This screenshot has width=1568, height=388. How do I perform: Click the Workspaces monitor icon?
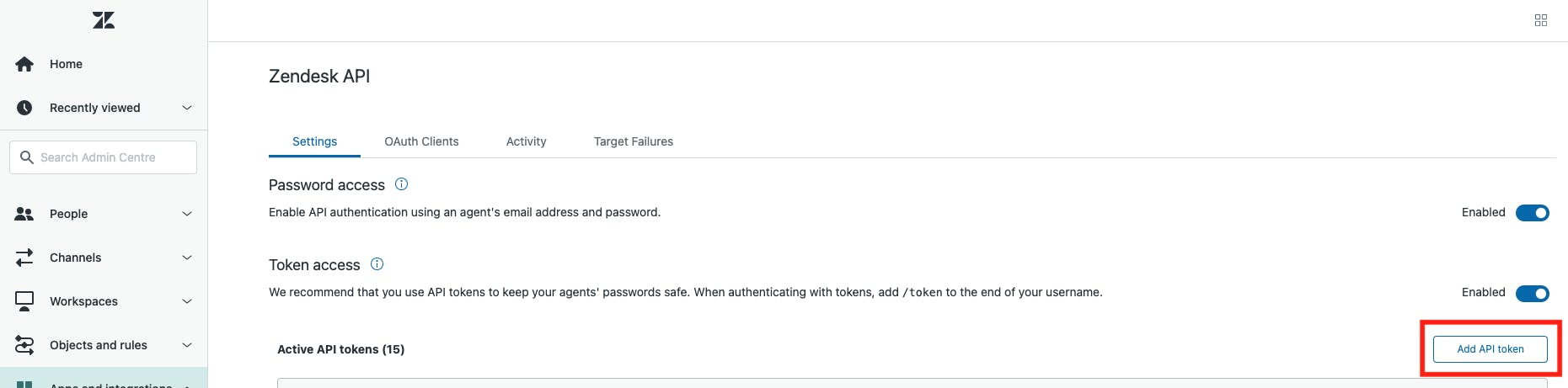coord(24,301)
